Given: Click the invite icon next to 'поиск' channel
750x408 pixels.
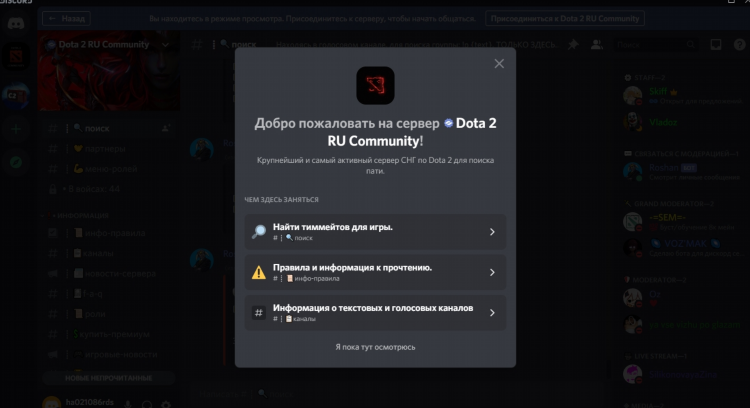Looking at the screenshot, I should (x=165, y=128).
